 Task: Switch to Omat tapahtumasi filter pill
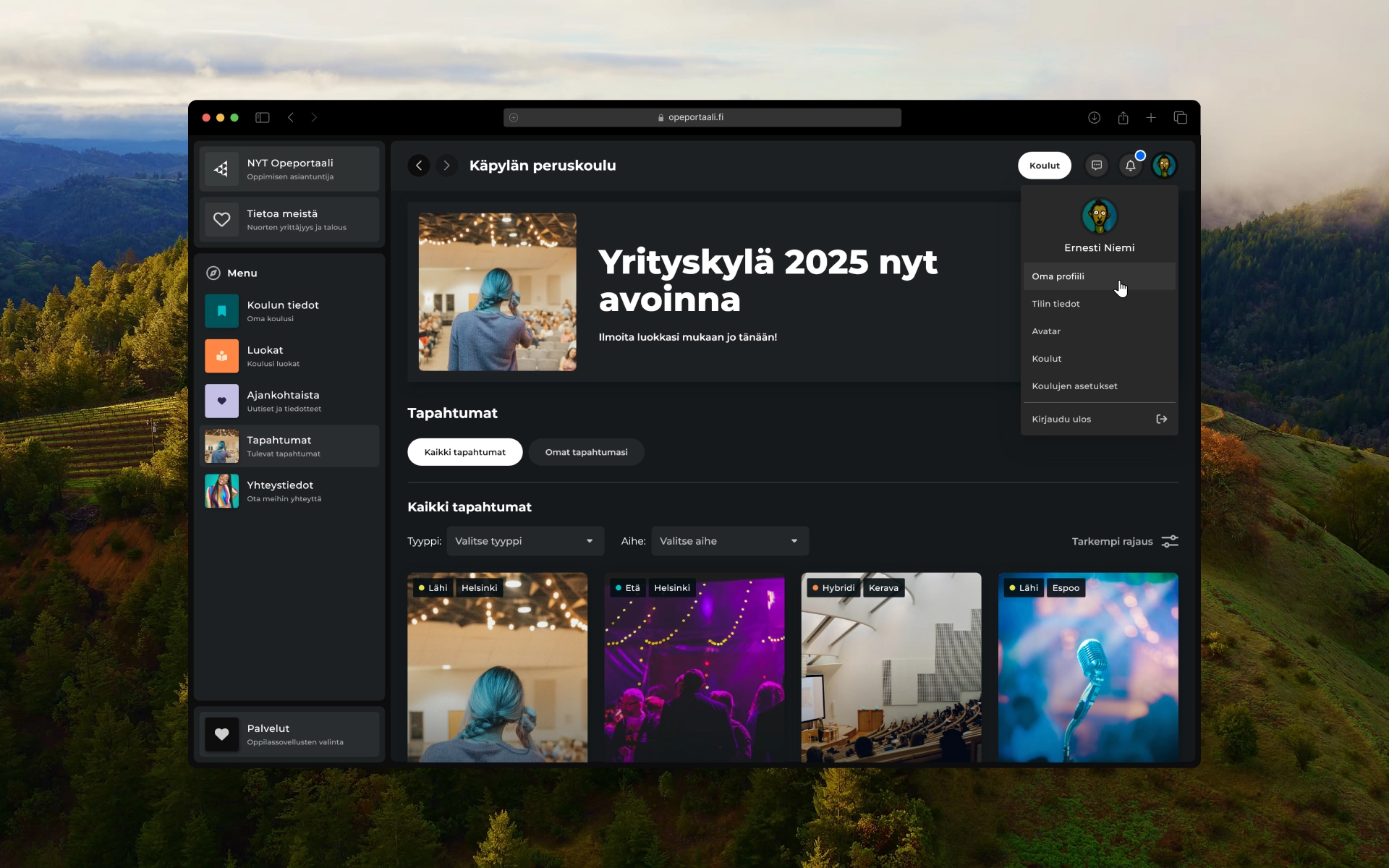pos(586,452)
